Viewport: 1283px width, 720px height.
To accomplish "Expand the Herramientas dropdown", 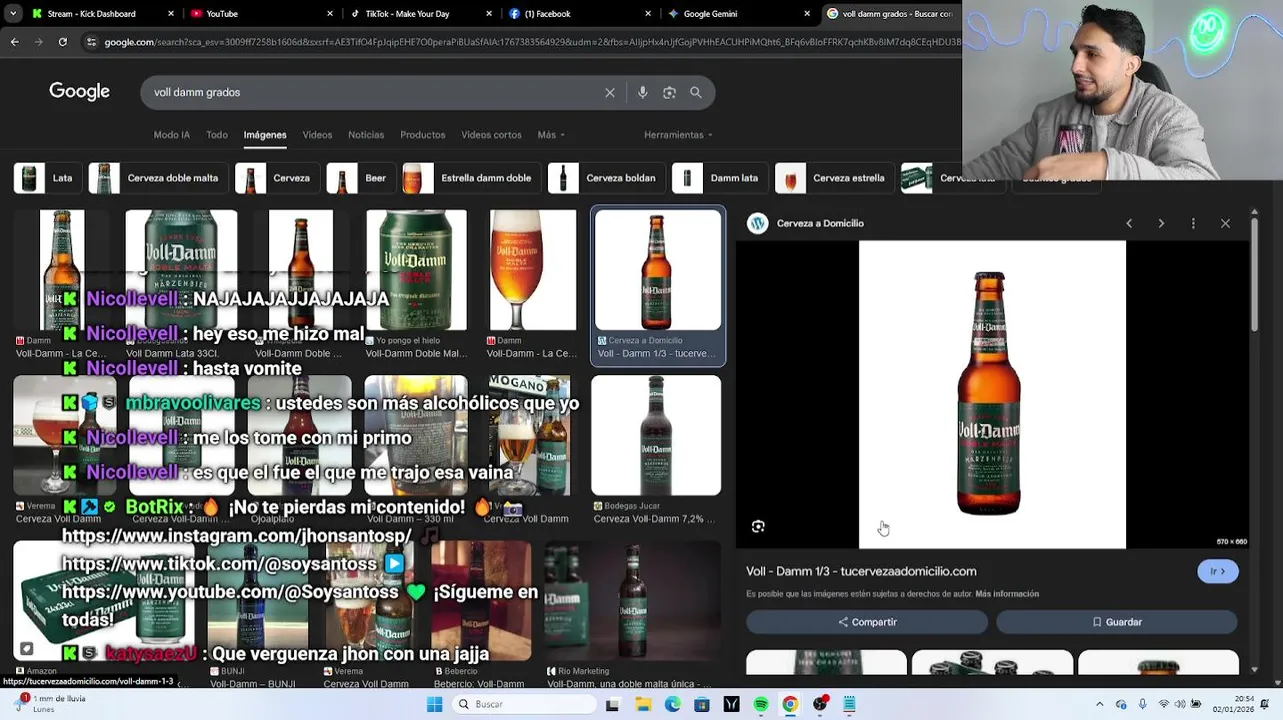I will [x=678, y=135].
